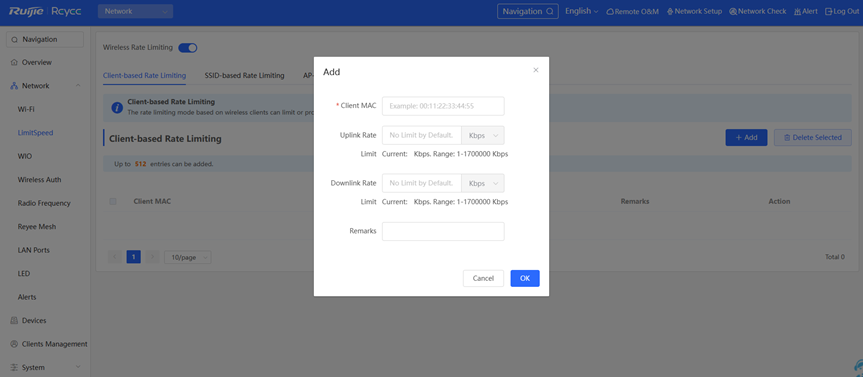Image resolution: width=863 pixels, height=377 pixels.
Task: Open the Downlink Rate Kbps unit dropdown
Action: 483,183
